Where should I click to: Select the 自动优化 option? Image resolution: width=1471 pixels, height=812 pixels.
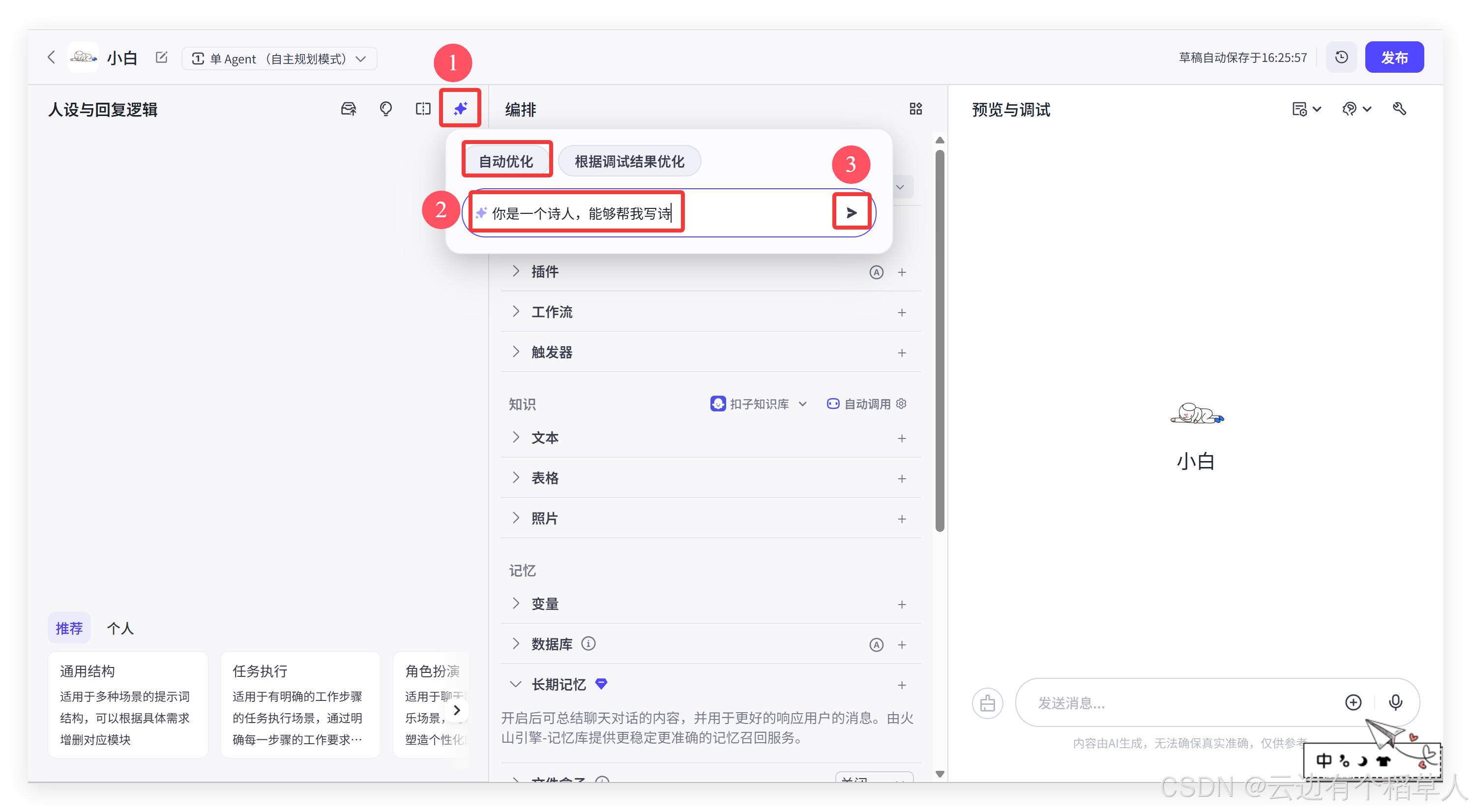pos(506,161)
